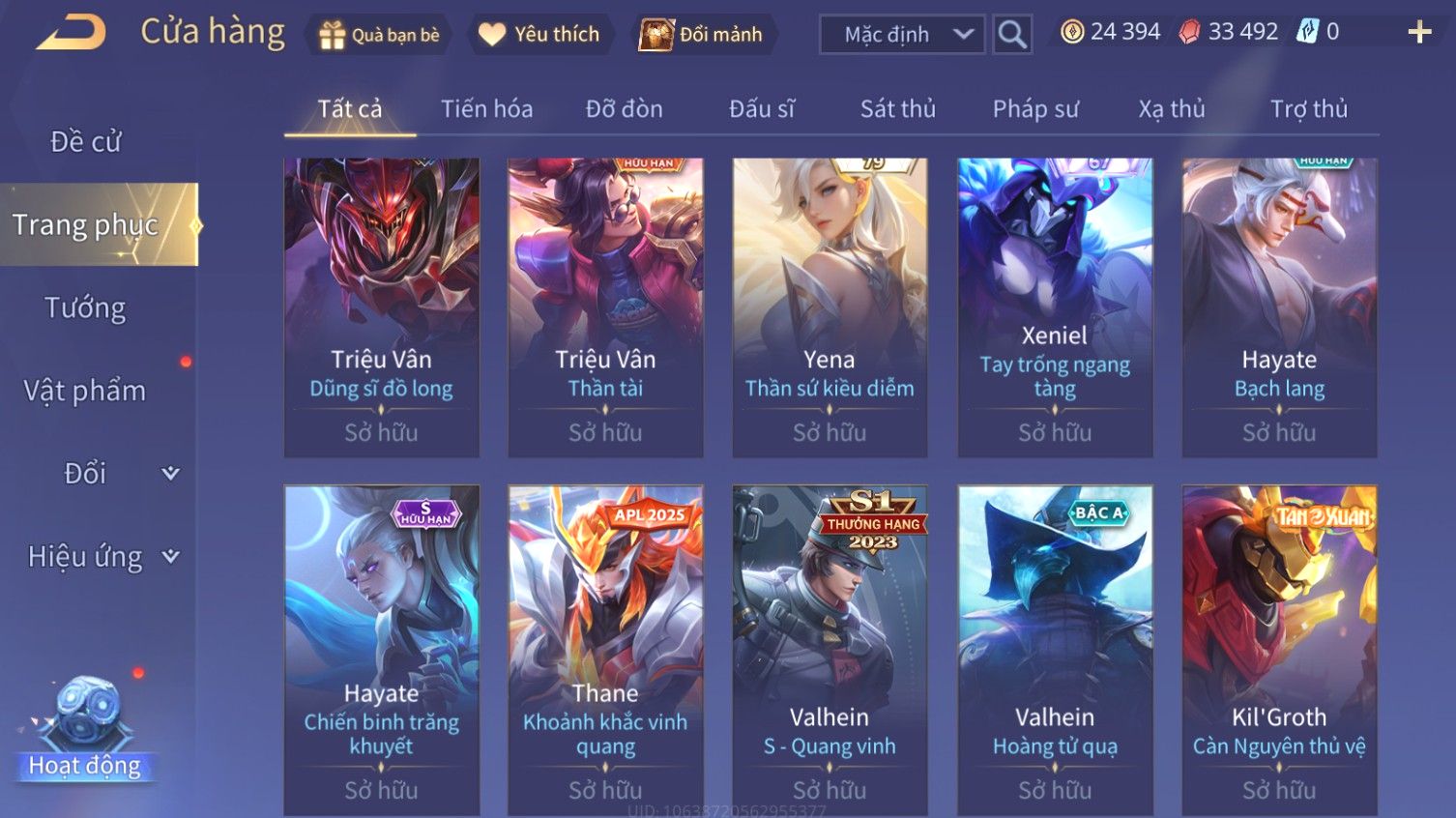Switch to the Sát thủ tab

897,108
